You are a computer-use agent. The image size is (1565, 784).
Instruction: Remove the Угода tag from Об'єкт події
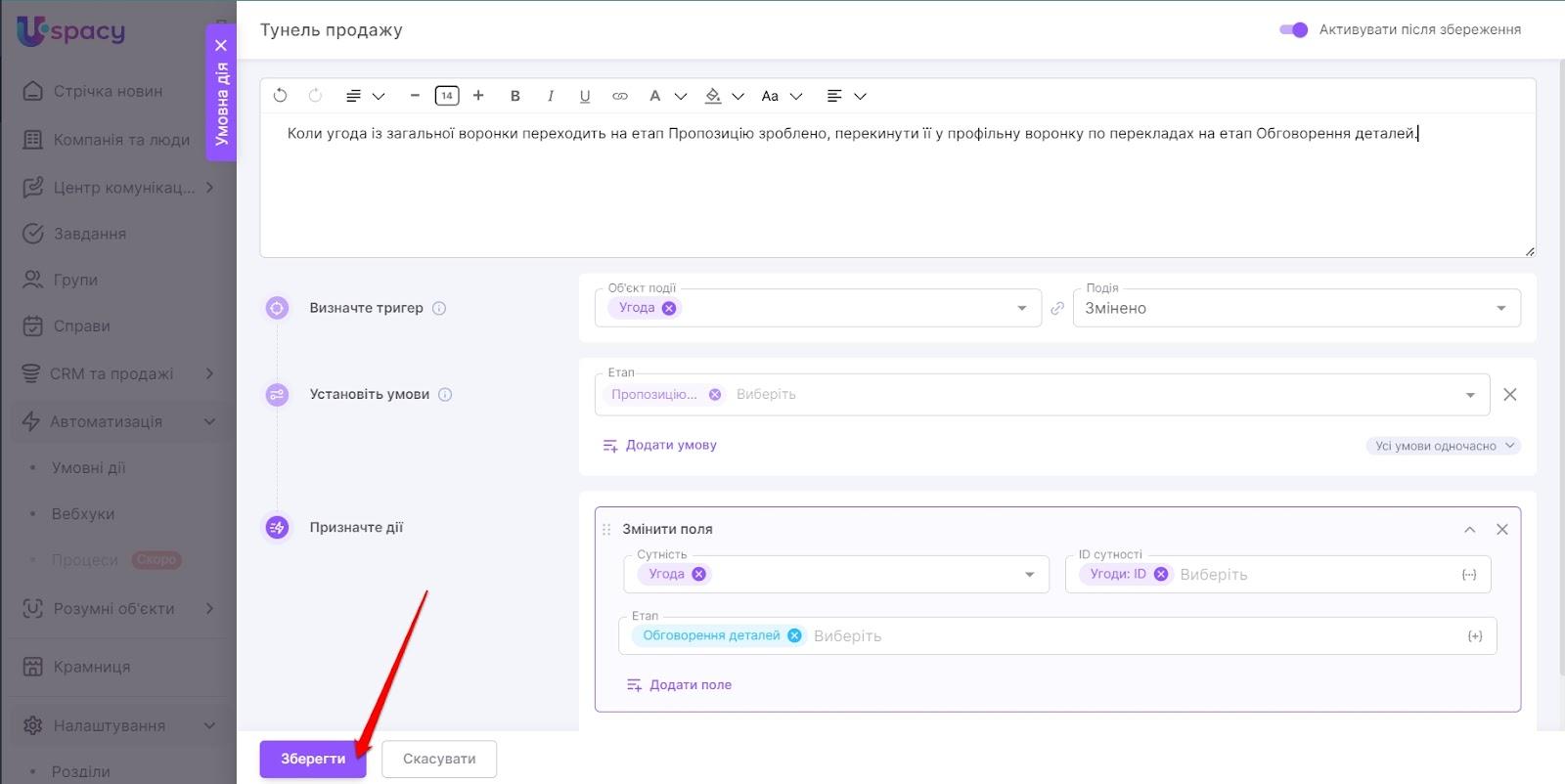point(669,308)
